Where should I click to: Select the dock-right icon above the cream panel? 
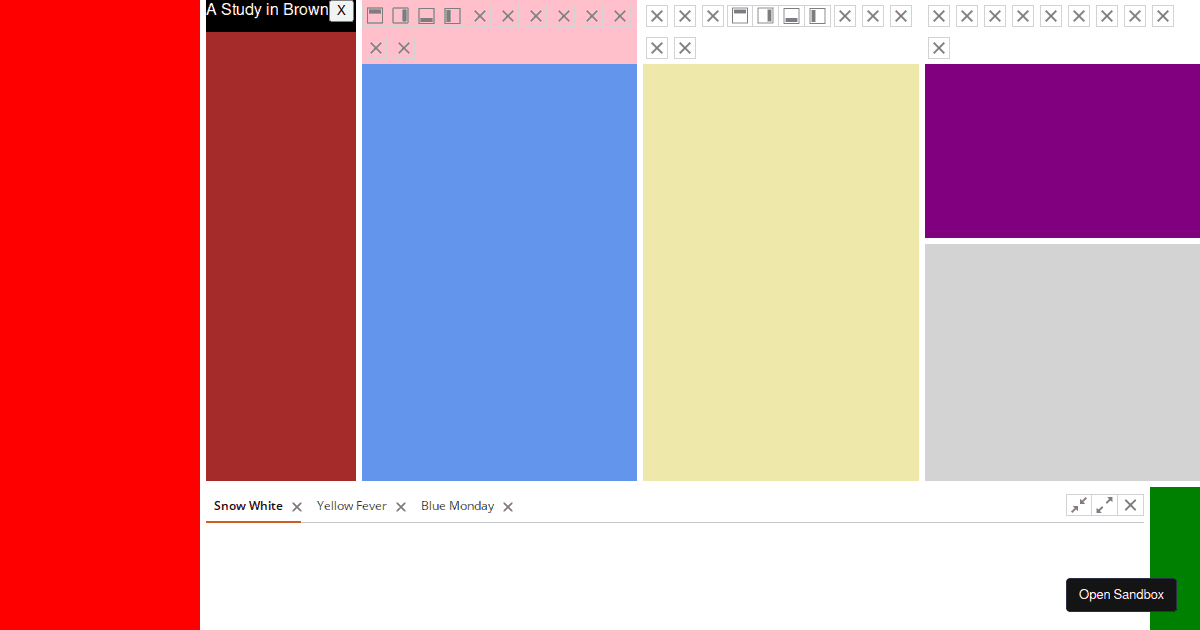(765, 15)
